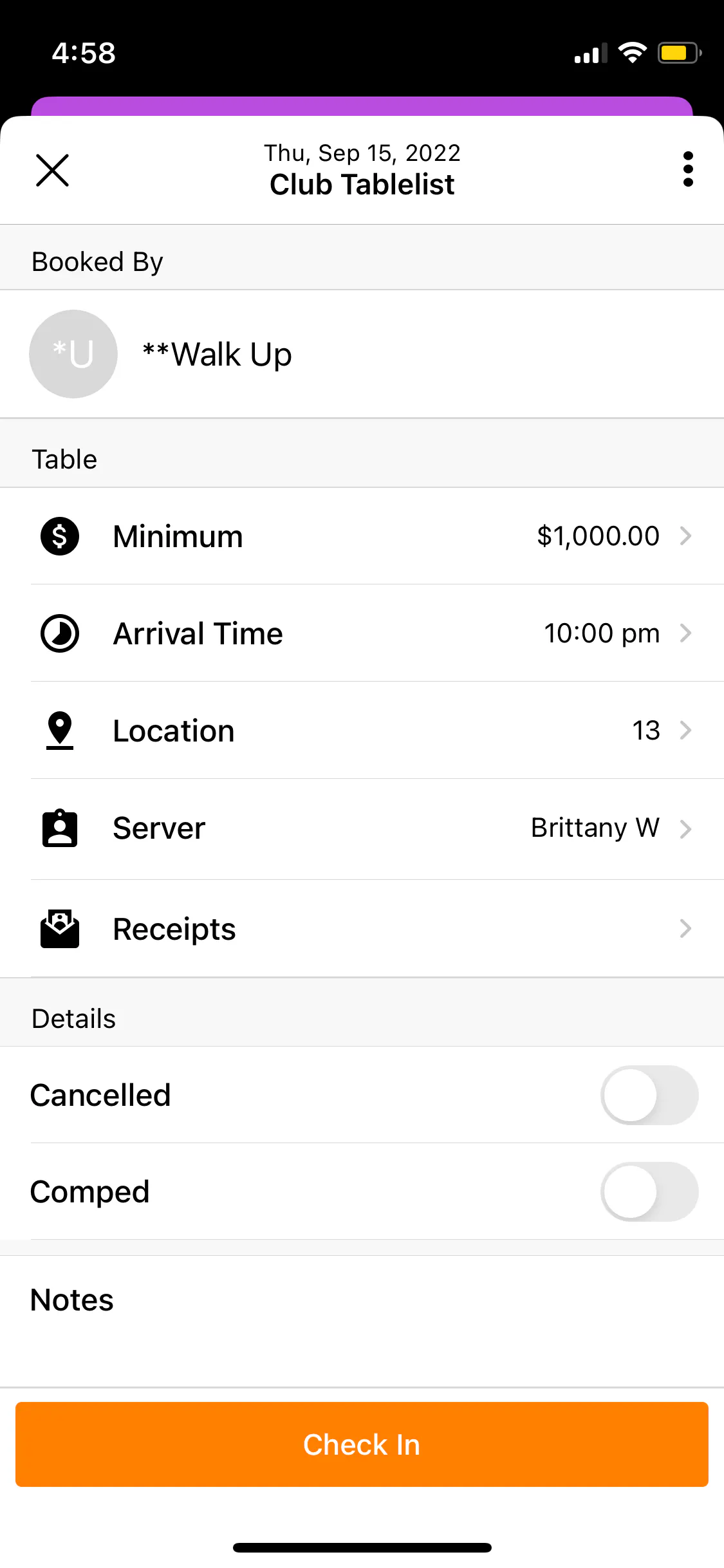Tap the **Walk Up booker name
The height and width of the screenshot is (1568, 724).
(x=217, y=355)
